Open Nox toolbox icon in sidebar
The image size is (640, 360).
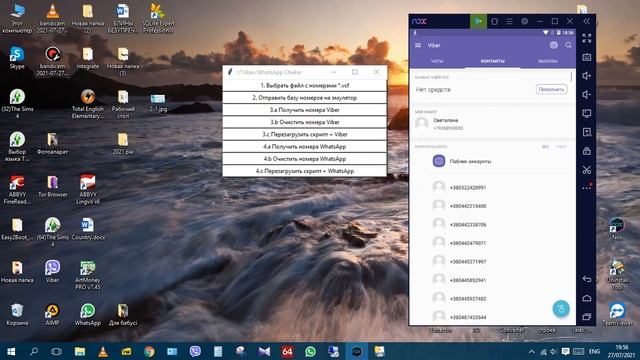pyautogui.click(x=587, y=151)
